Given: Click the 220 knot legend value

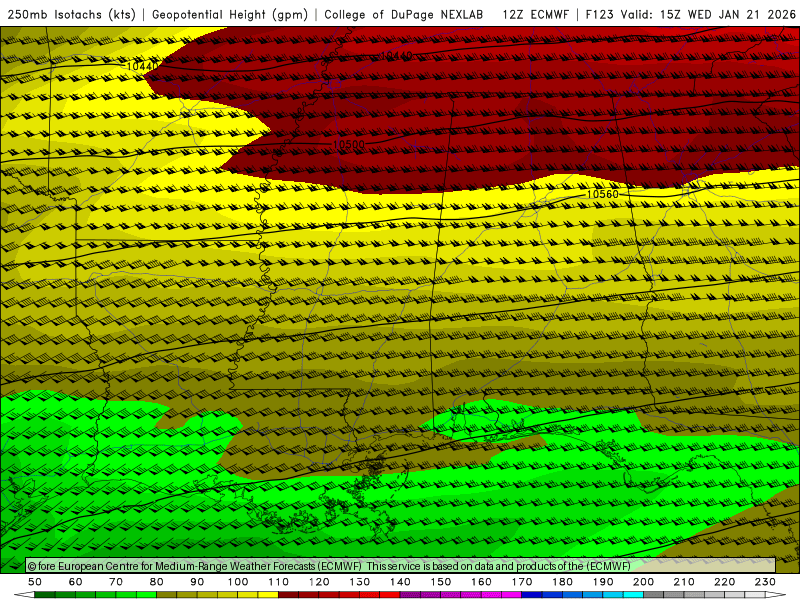Looking at the screenshot, I should 724,582.
